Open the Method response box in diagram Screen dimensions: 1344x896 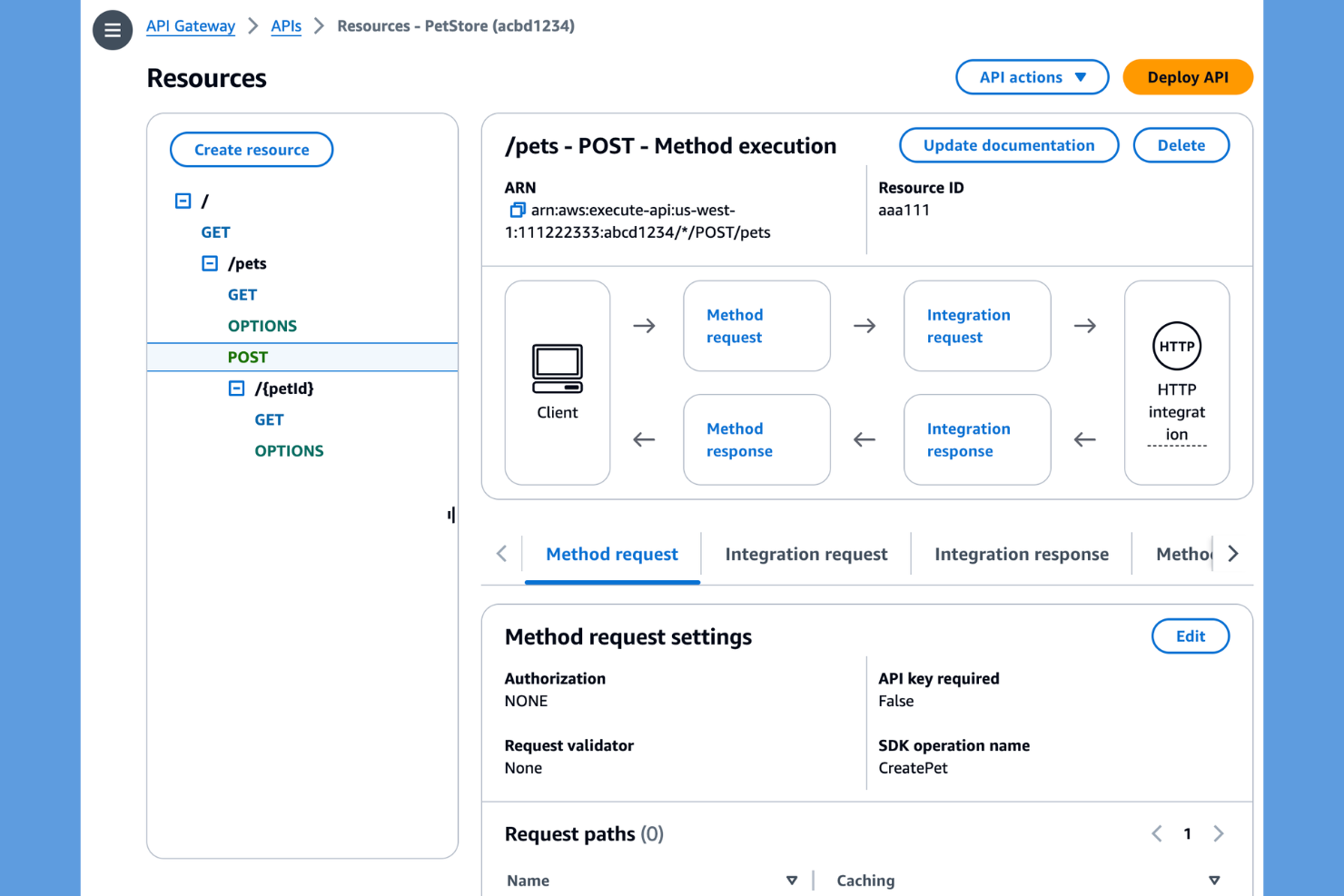tap(756, 439)
